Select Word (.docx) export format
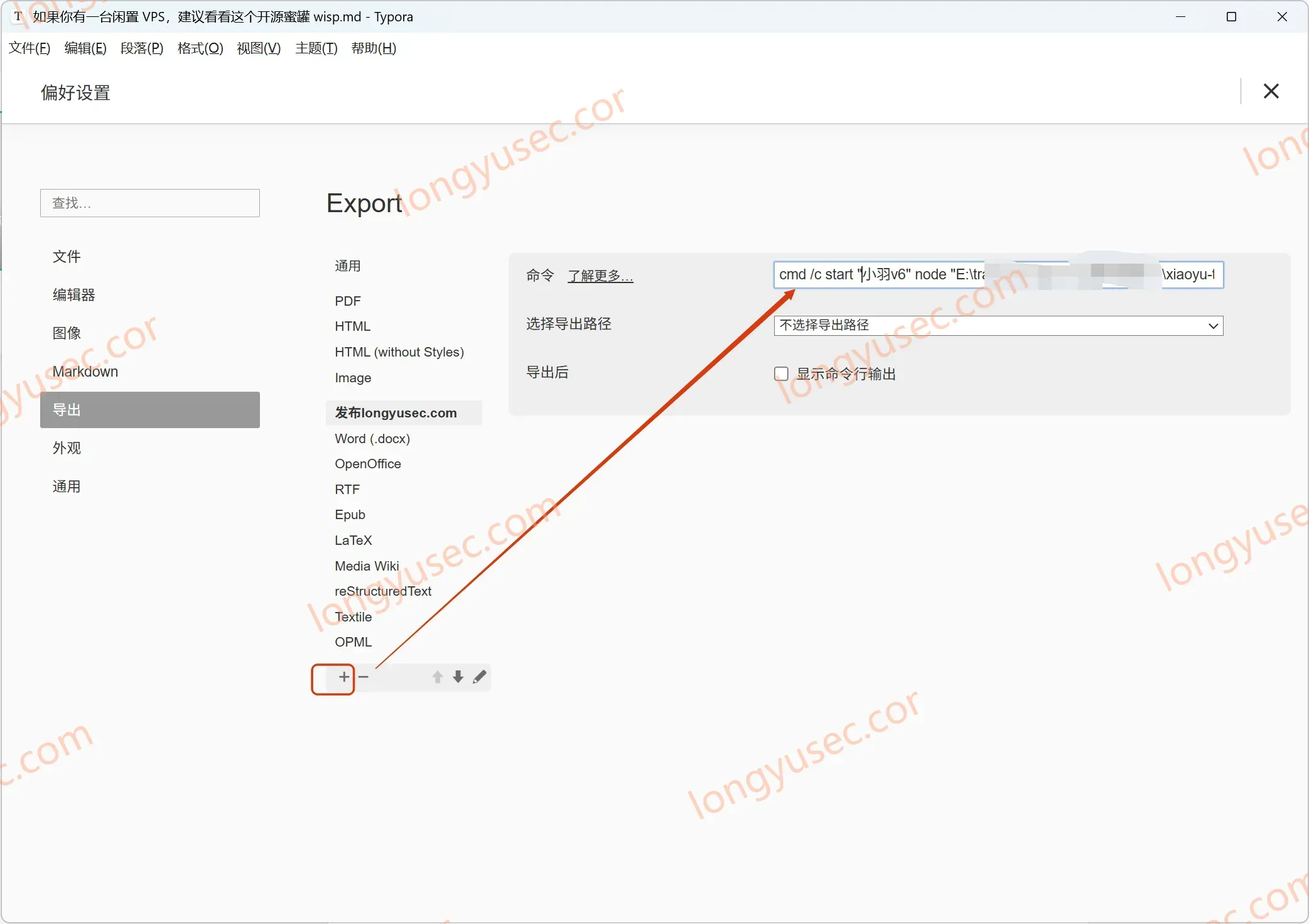The width and height of the screenshot is (1309, 924). coord(372,439)
